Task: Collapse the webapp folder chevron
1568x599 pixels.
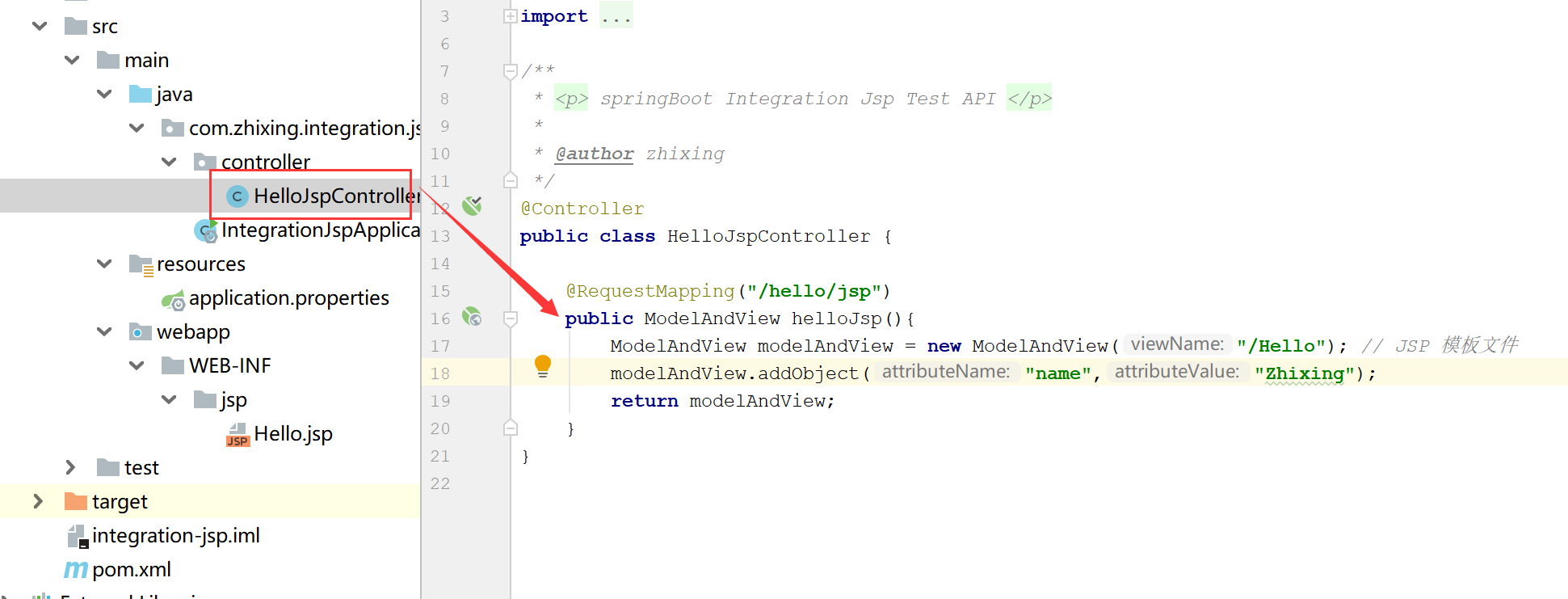Action: point(104,331)
